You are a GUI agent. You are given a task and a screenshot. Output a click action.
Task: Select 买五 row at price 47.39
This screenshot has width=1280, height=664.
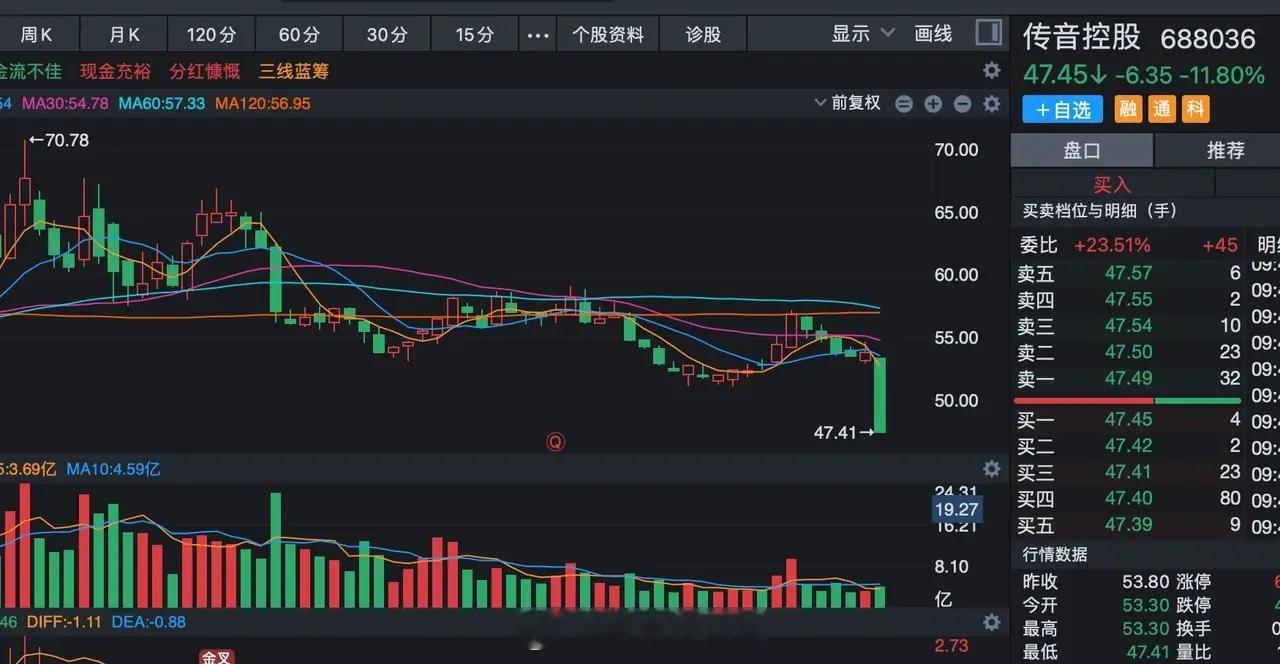[x=1129, y=524]
